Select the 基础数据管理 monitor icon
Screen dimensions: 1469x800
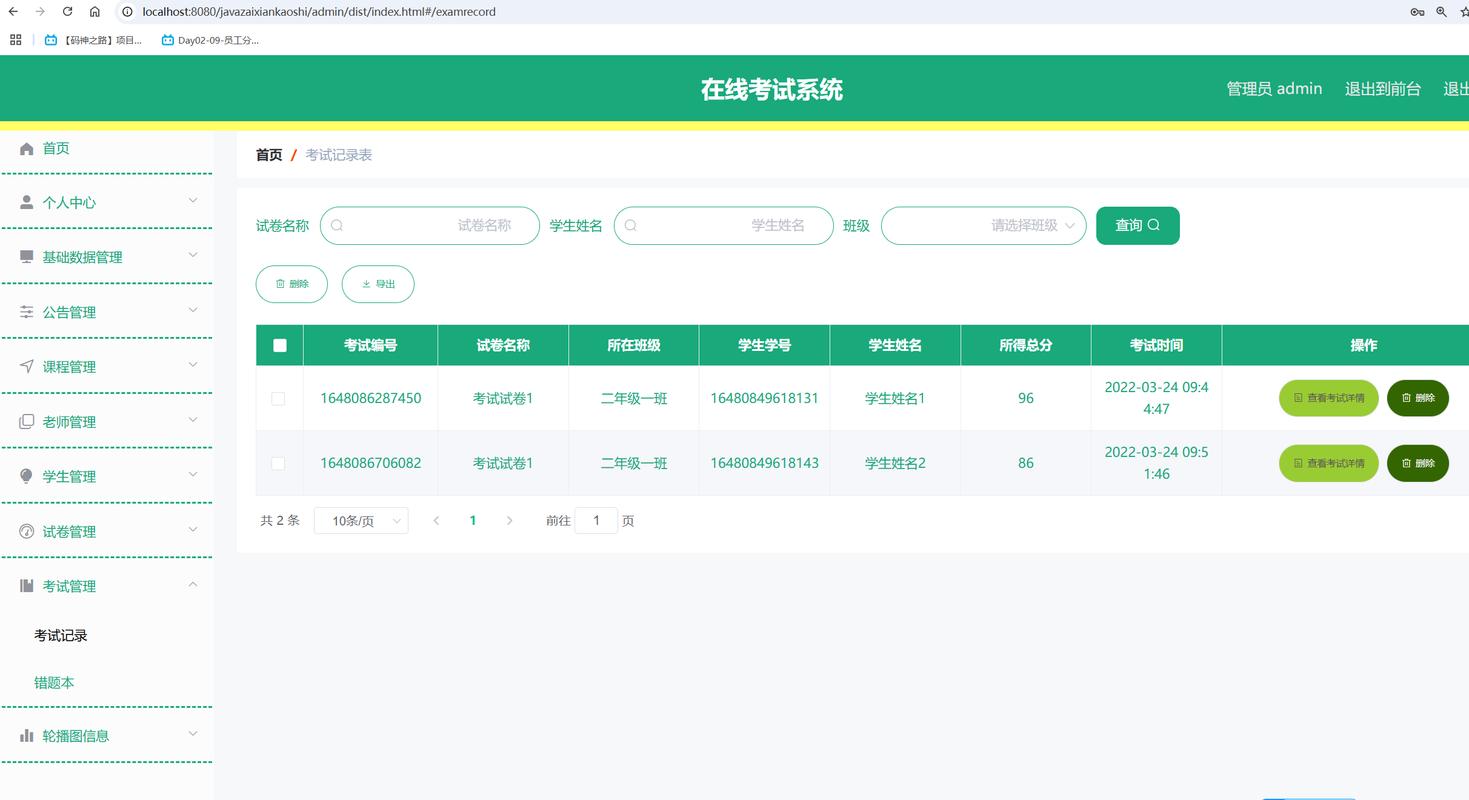pyautogui.click(x=26, y=257)
